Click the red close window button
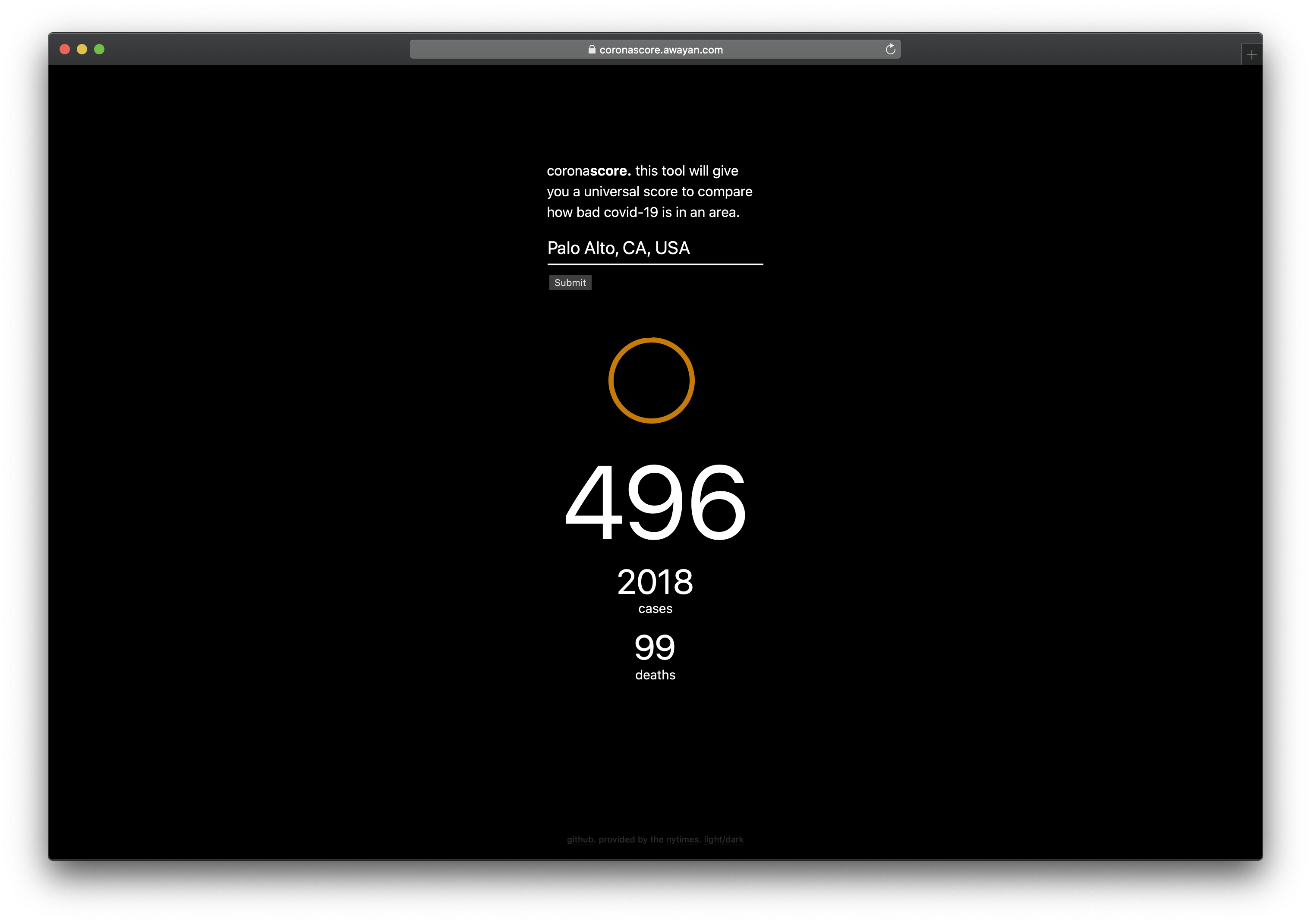This screenshot has height=924, width=1311. click(65, 49)
